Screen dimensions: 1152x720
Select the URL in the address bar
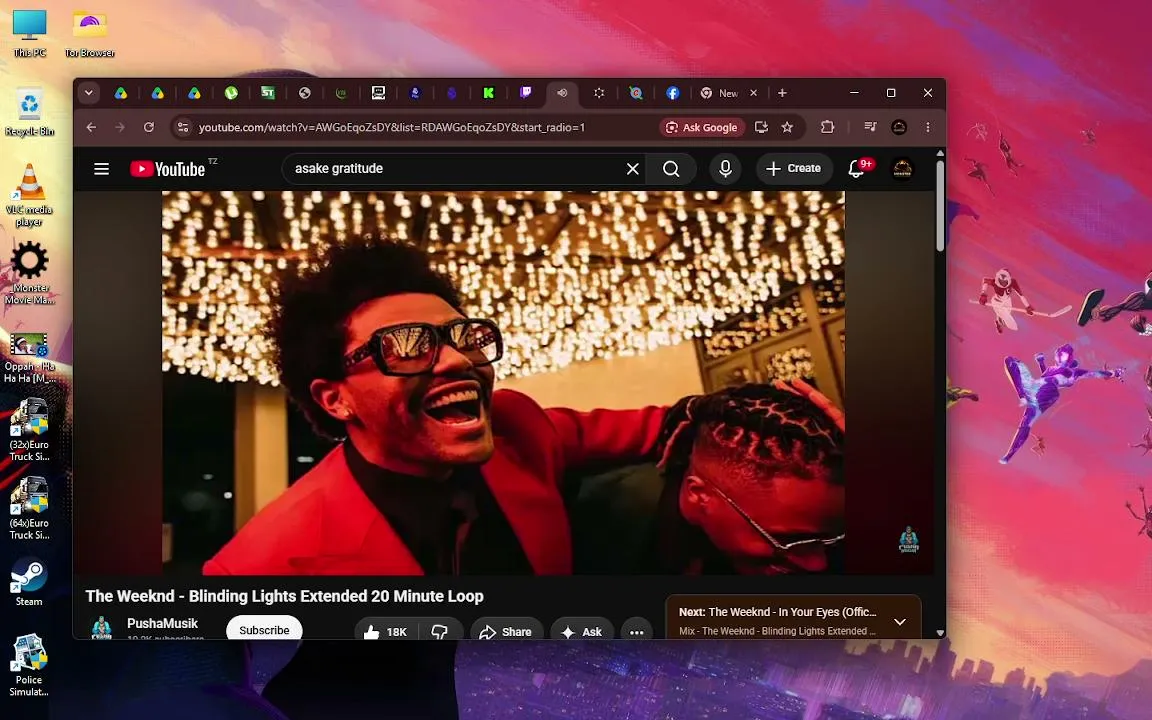click(392, 127)
